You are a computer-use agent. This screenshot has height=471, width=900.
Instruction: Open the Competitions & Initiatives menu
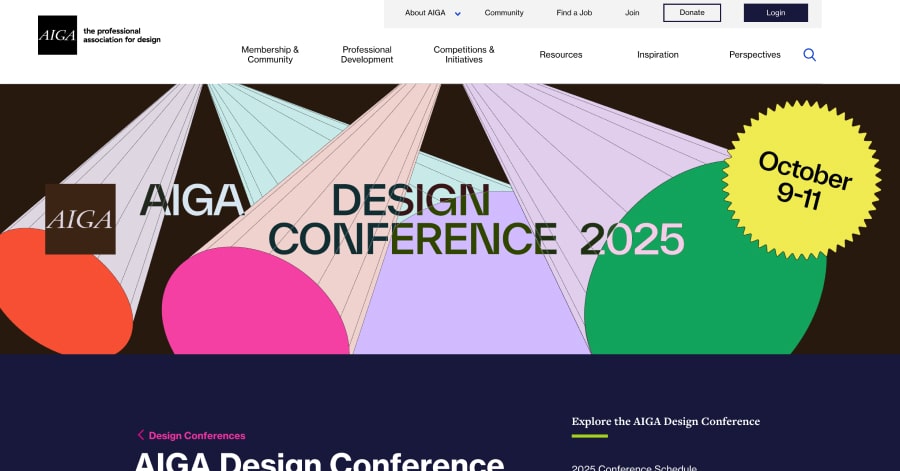[464, 55]
